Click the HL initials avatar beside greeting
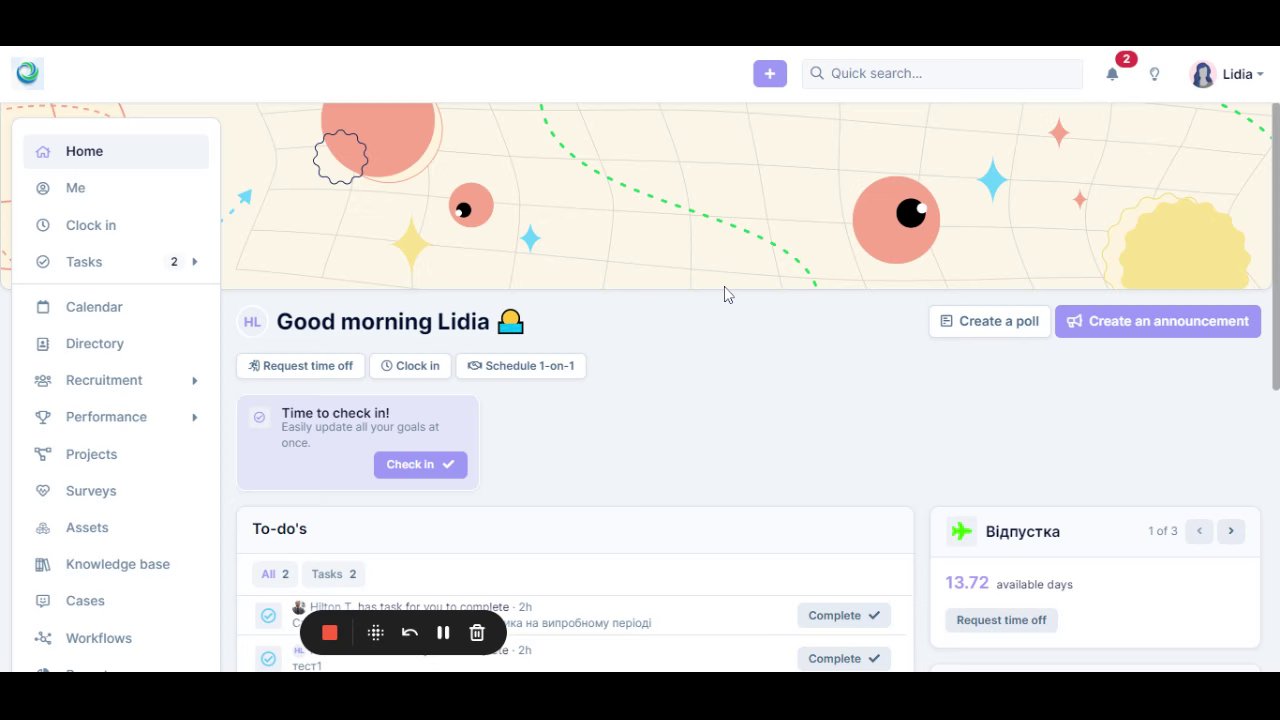The width and height of the screenshot is (1280, 720). click(252, 322)
